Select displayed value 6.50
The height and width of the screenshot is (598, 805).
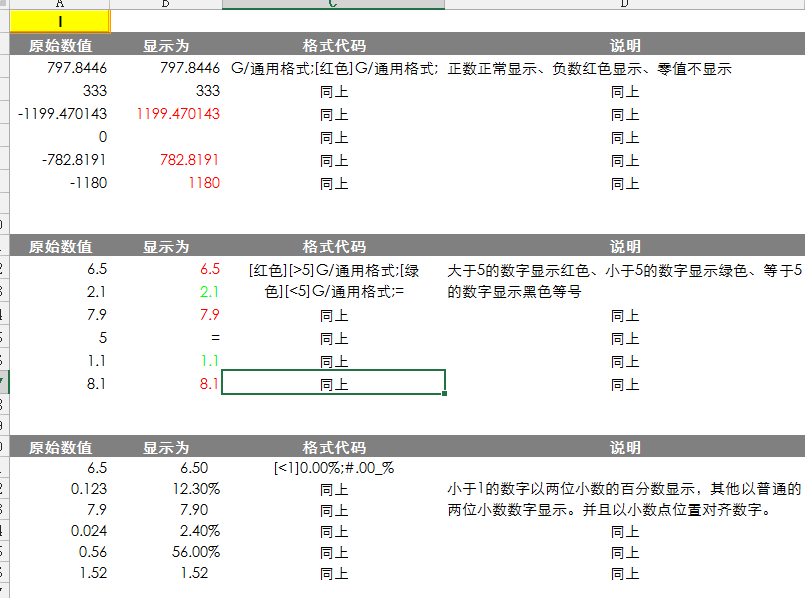point(194,468)
